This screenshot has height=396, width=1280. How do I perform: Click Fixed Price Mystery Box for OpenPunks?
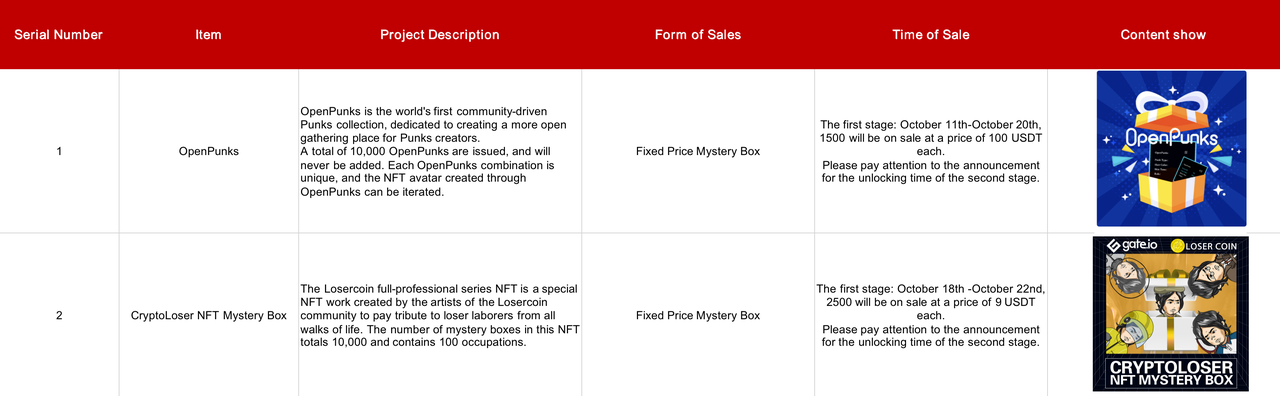click(698, 151)
